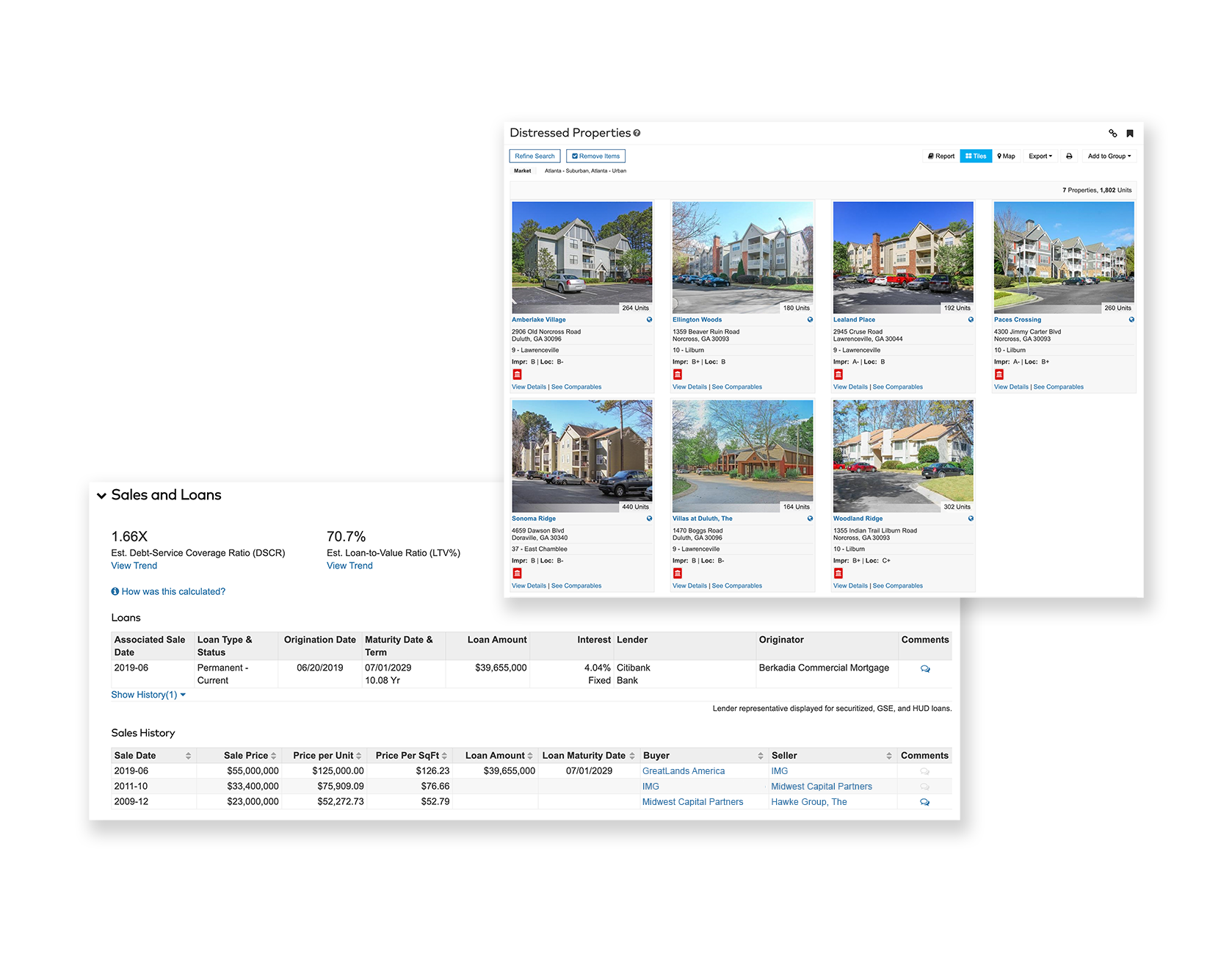Open View Trend link under DSCR
The image size is (1232, 957).
[134, 566]
